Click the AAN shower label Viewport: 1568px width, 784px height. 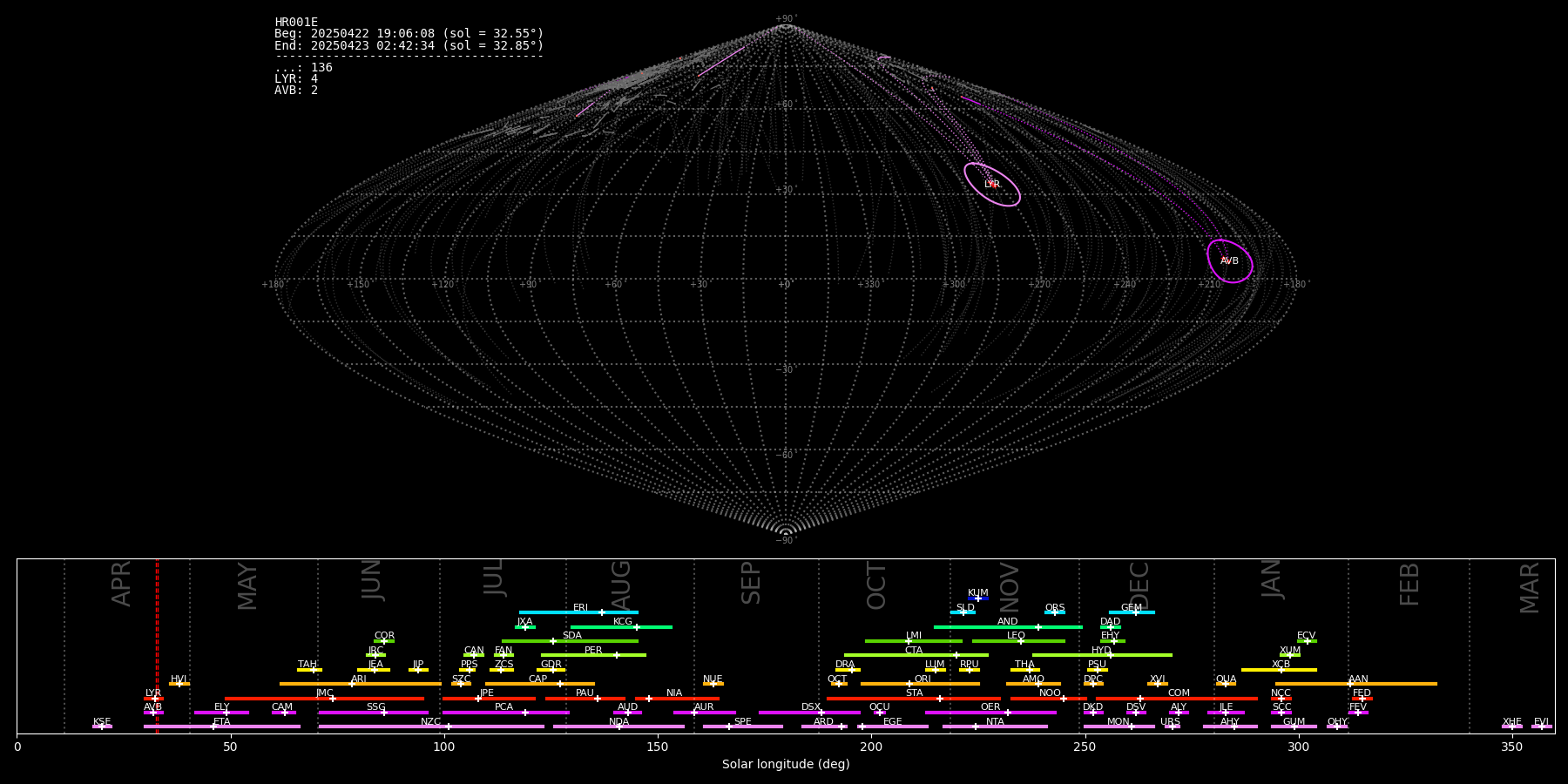[1358, 679]
